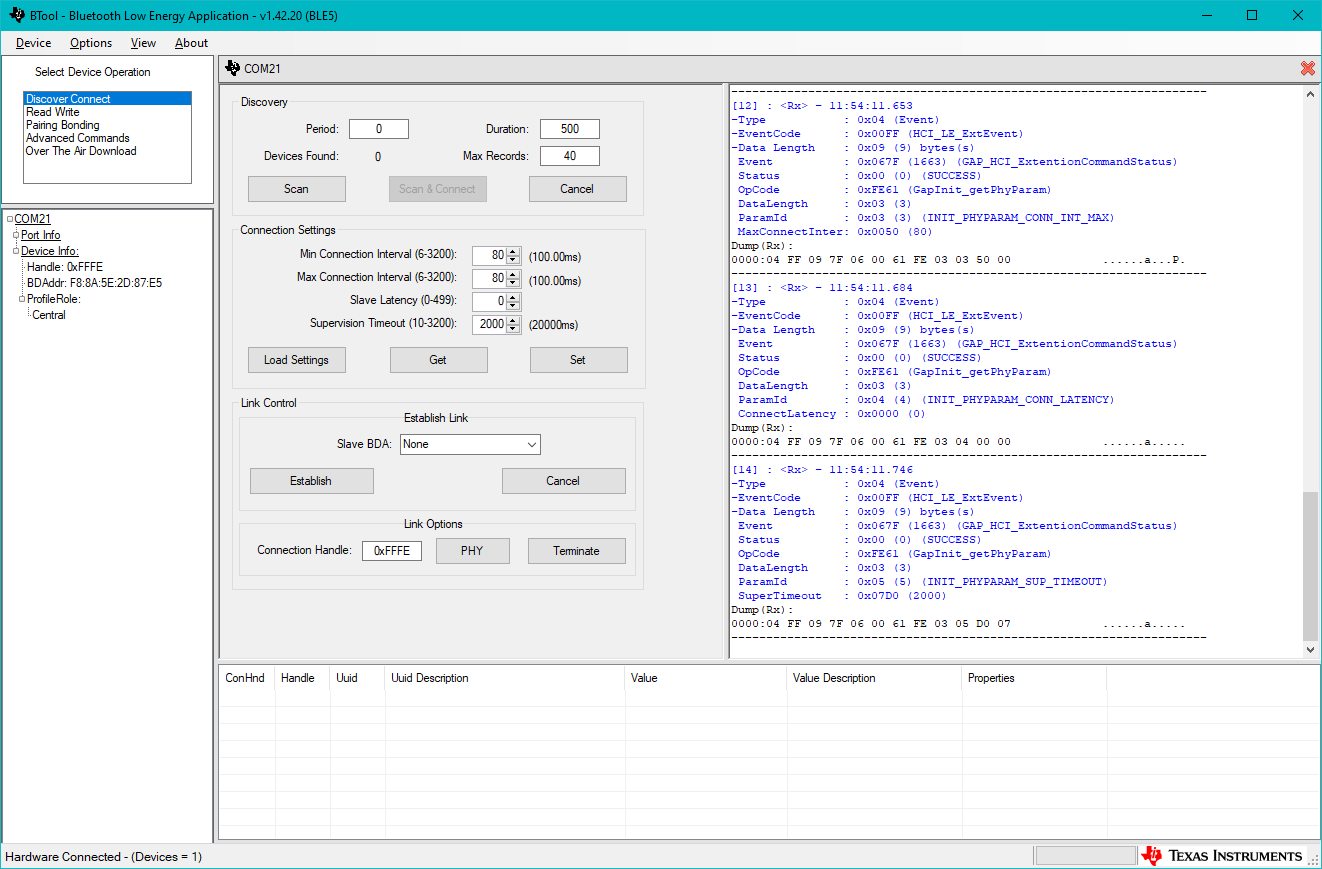Viewport: 1322px width, 869px height.
Task: Switch to the About menu
Action: pos(191,43)
